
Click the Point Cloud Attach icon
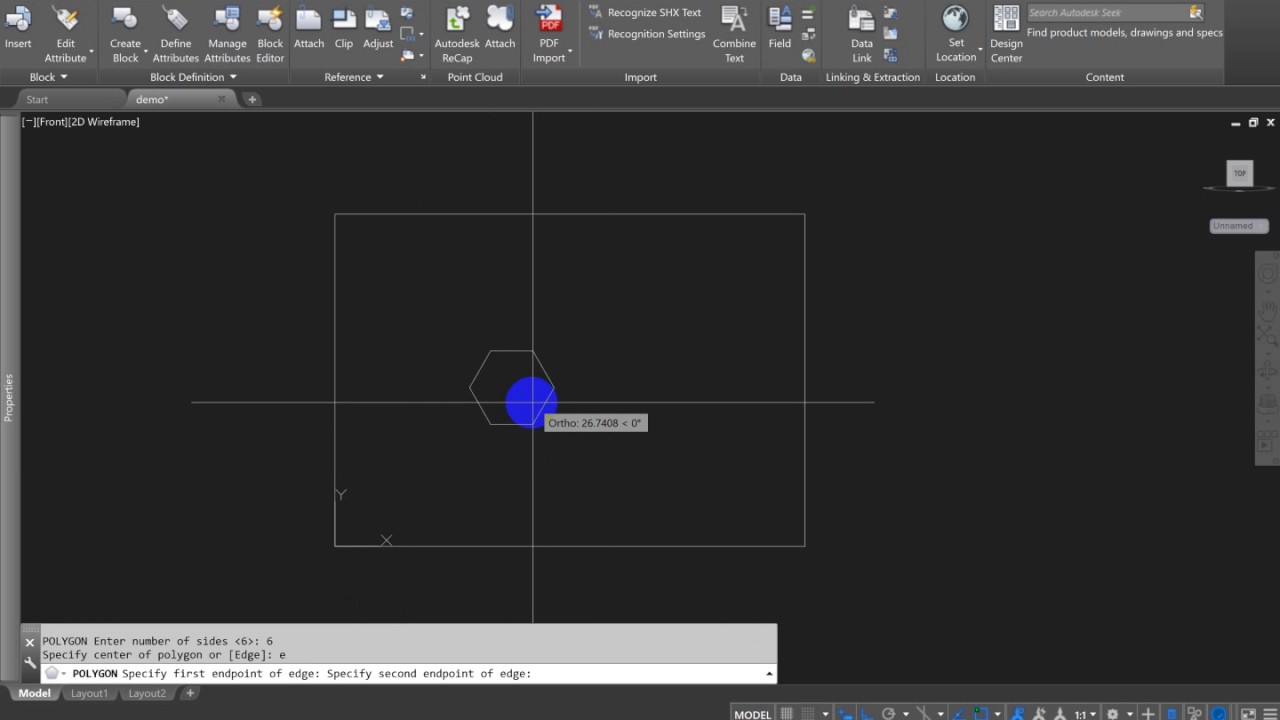click(500, 28)
